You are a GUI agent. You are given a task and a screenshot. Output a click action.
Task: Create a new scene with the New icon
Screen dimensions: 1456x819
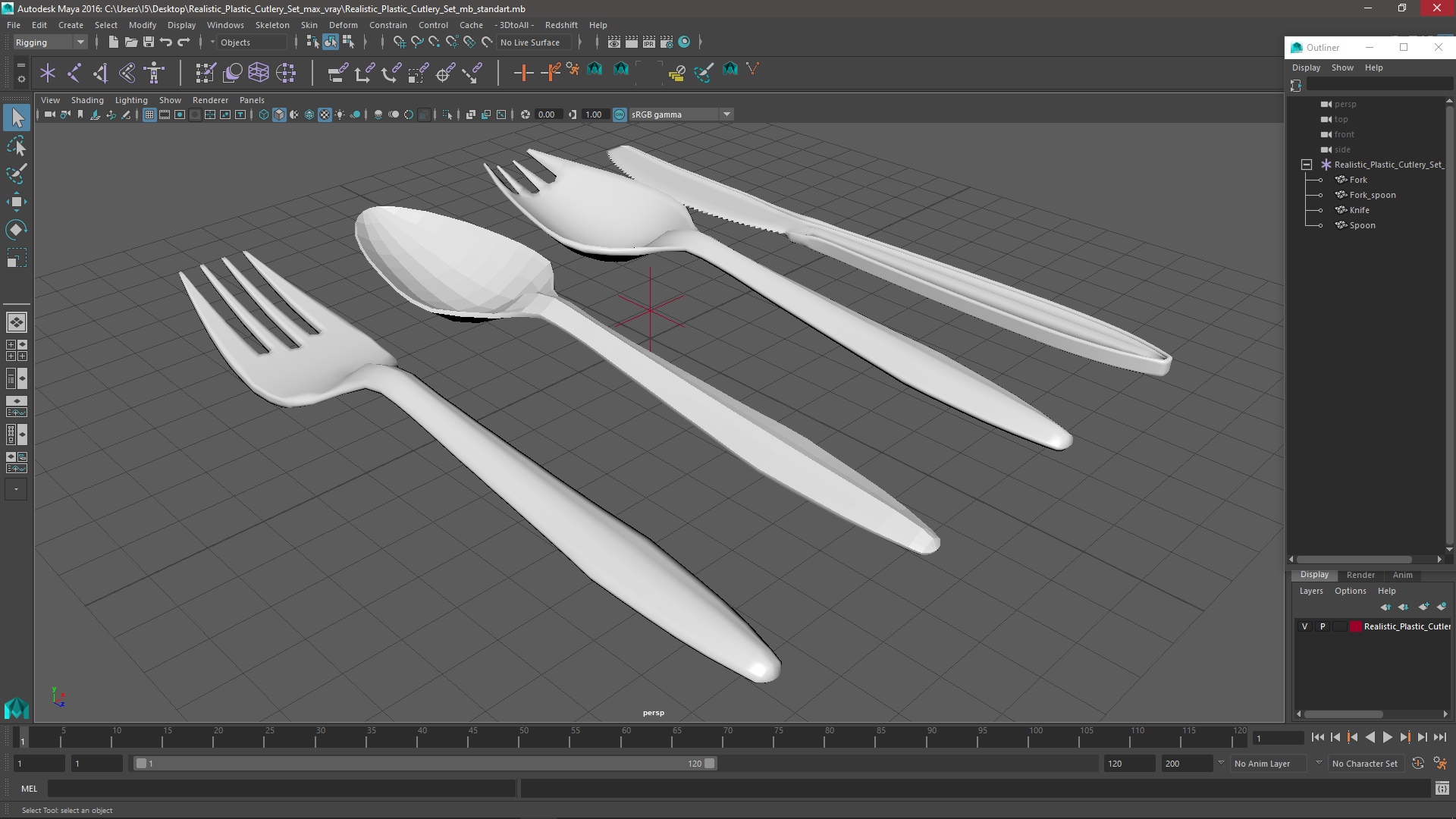[x=113, y=42]
